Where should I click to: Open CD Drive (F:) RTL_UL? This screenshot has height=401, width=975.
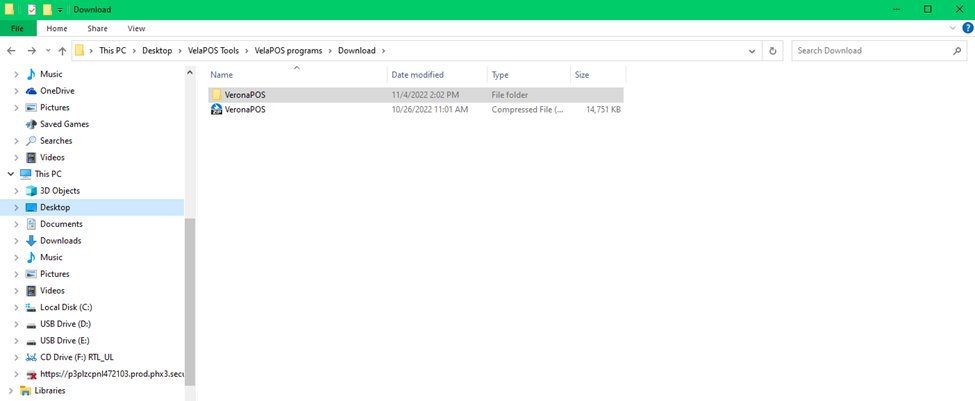(x=73, y=357)
